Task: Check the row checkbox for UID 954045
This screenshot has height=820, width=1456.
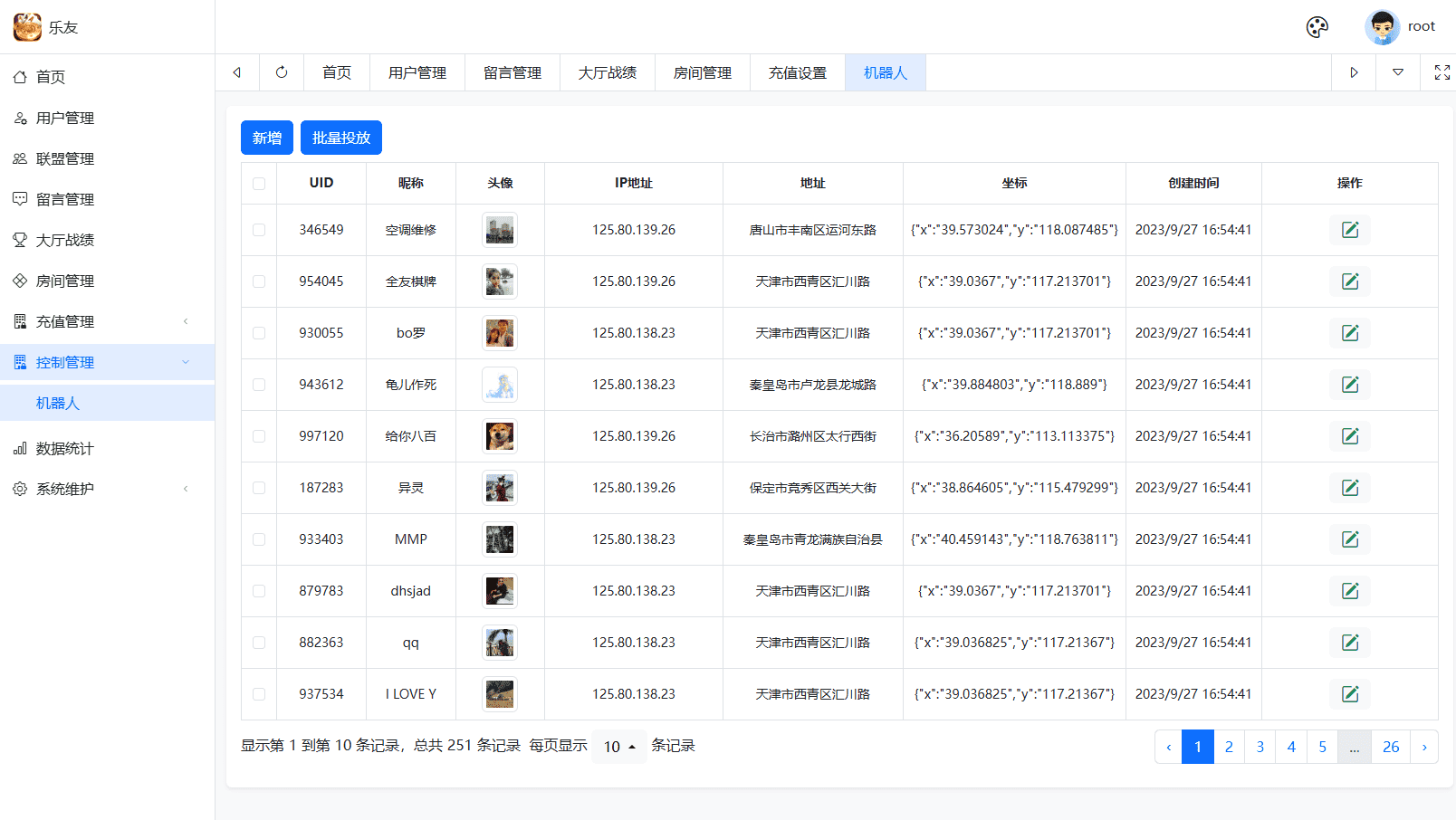Action: pos(259,281)
